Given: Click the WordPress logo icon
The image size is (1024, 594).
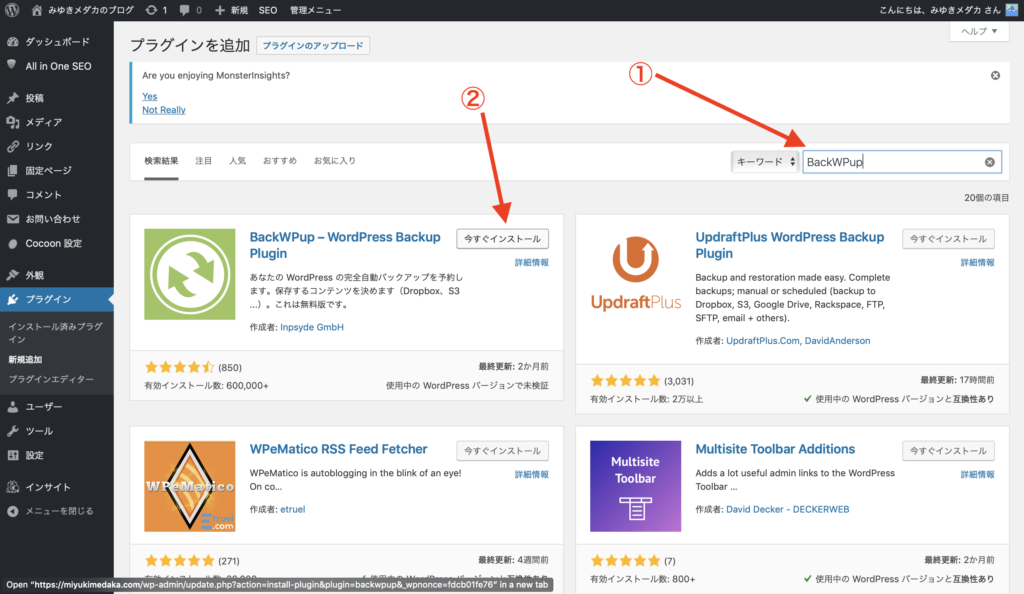Looking at the screenshot, I should (12, 10).
